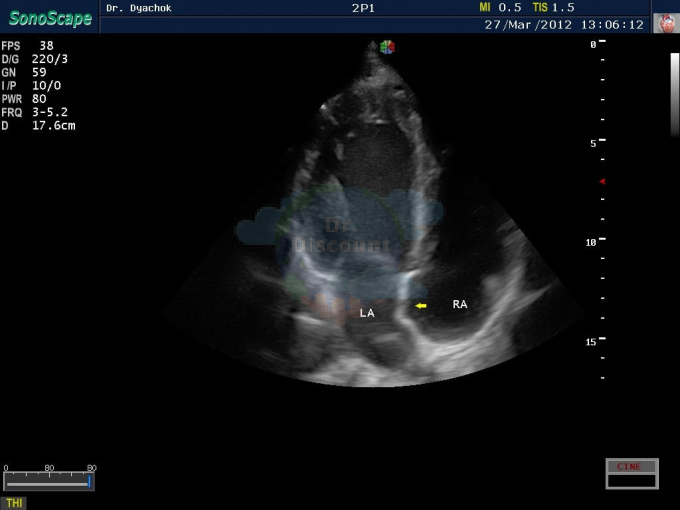Image resolution: width=680 pixels, height=510 pixels.
Task: Click the cine frame slider bar
Action: [x=49, y=482]
